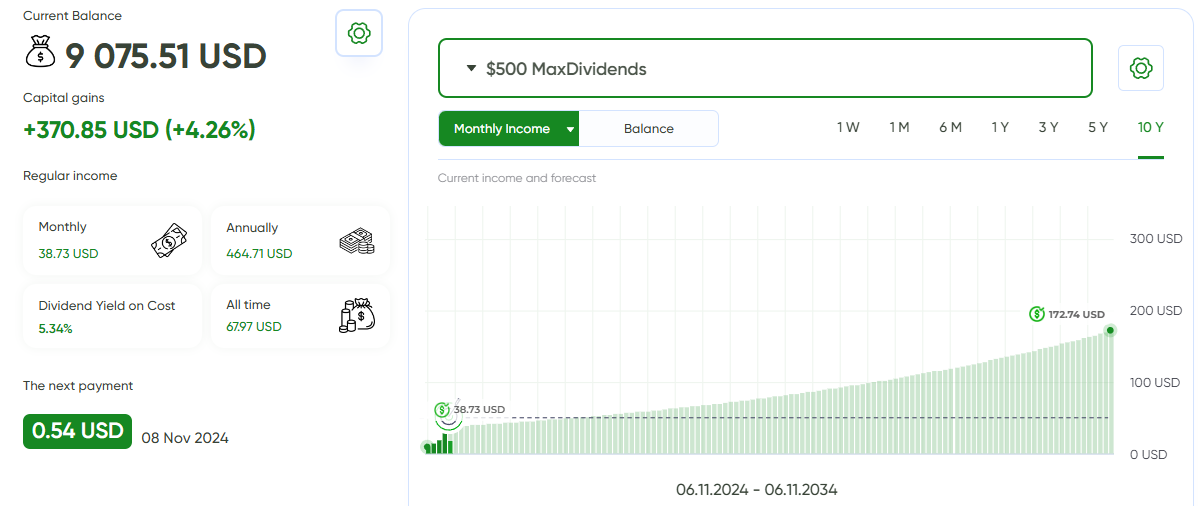This screenshot has width=1199, height=506.
Task: Click the 300 USD axis label
Action: 1156,238
